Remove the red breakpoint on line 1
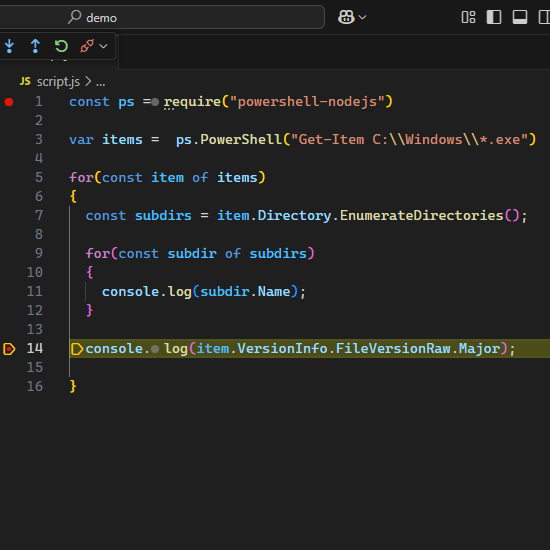This screenshot has height=550, width=550. tap(9, 102)
